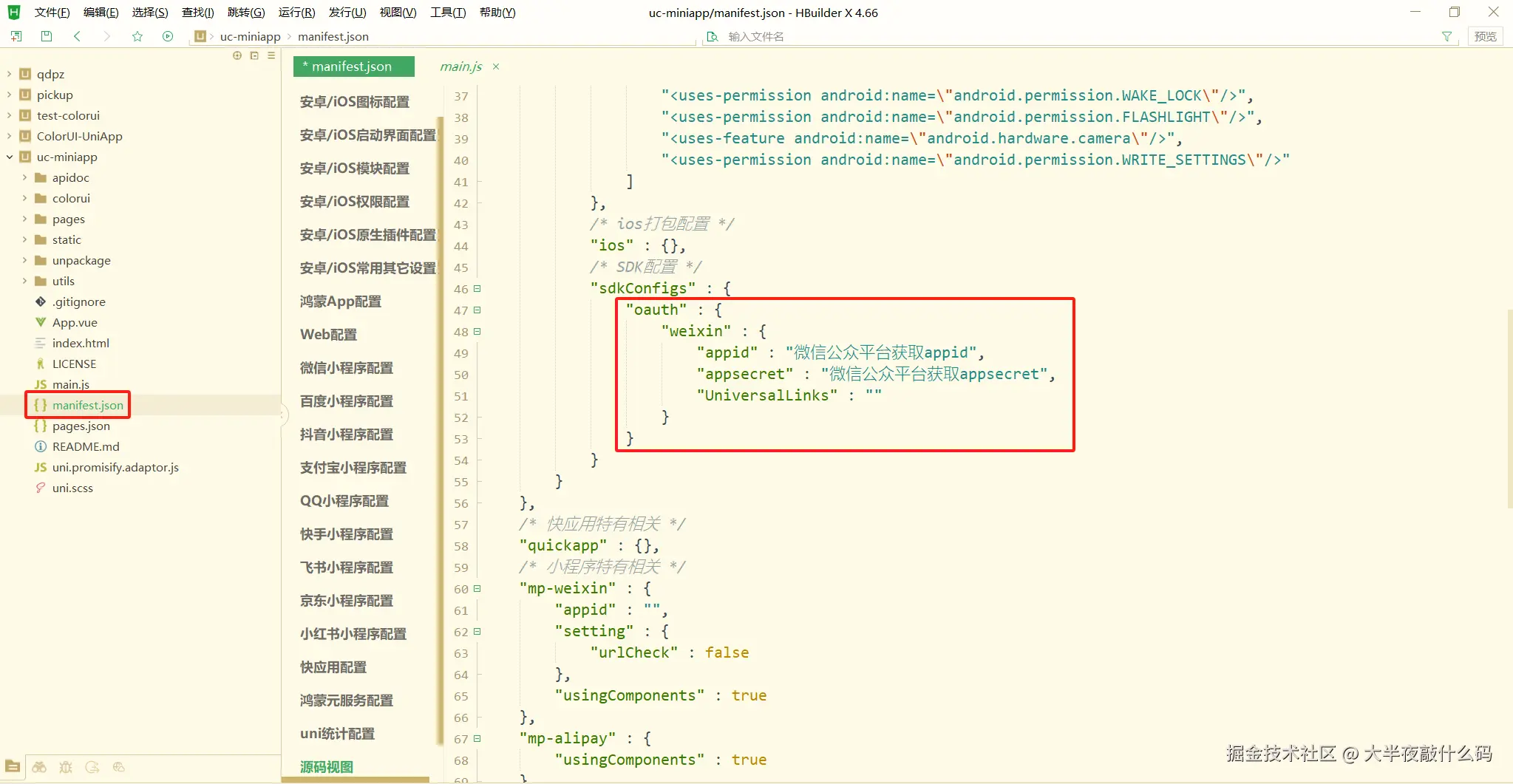Screen dimensions: 1513x784
Task: Open the 发行(U) menu
Action: pyautogui.click(x=347, y=13)
